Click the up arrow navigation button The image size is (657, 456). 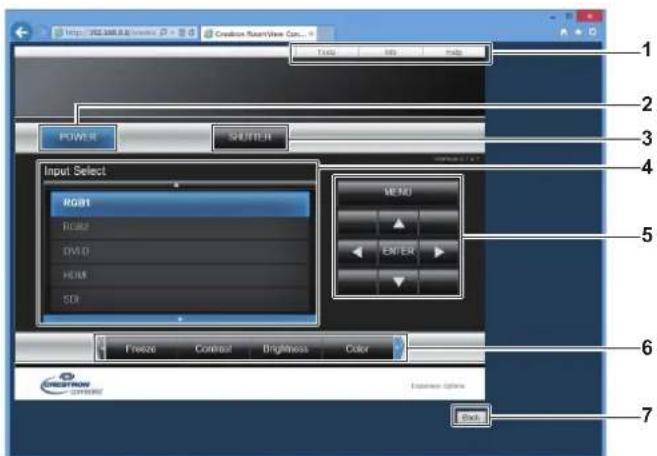pyautogui.click(x=398, y=223)
